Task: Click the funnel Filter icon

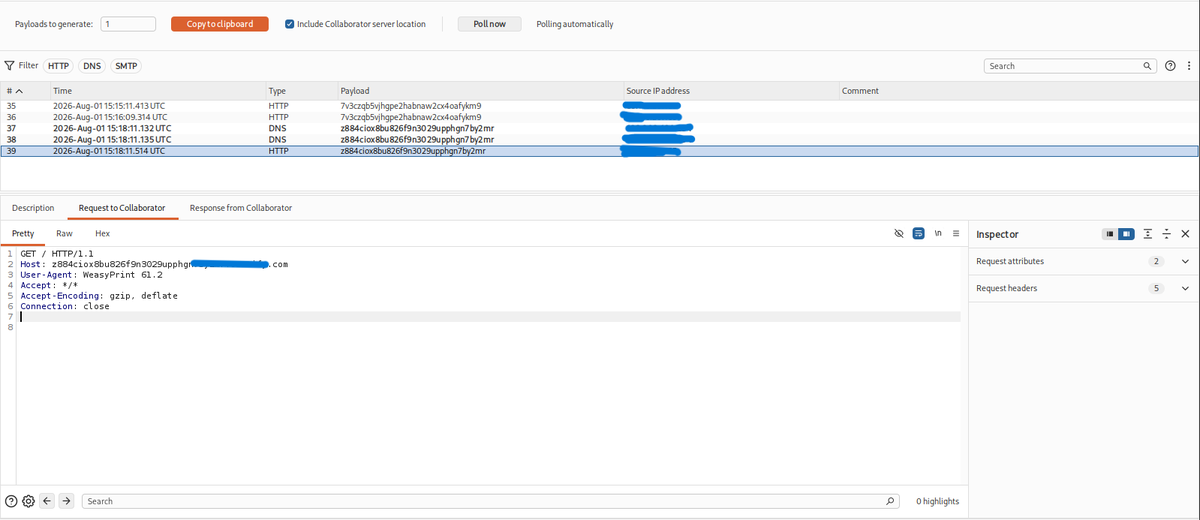Action: (x=10, y=65)
